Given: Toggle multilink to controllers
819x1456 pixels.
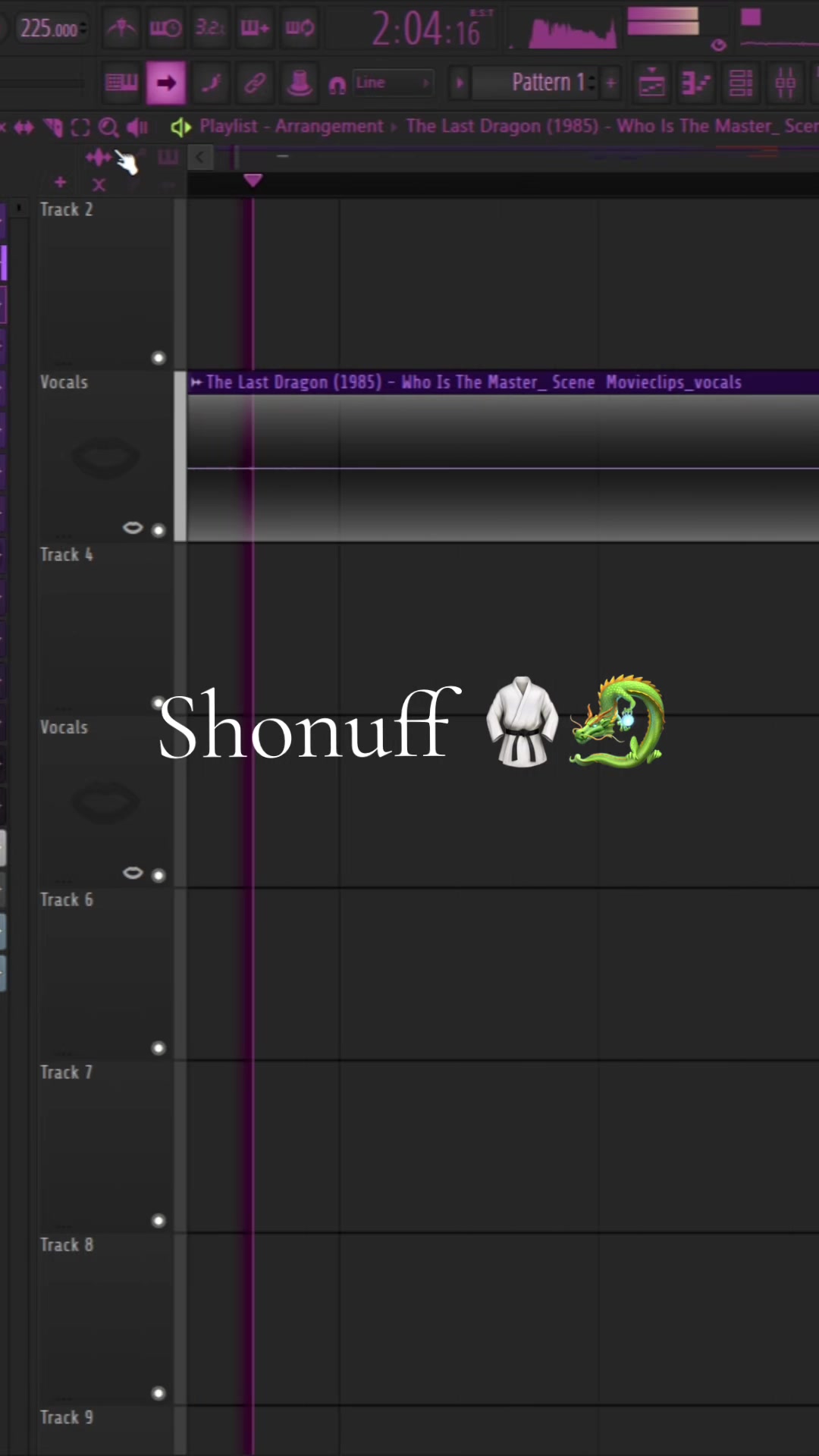Looking at the screenshot, I should [x=255, y=83].
